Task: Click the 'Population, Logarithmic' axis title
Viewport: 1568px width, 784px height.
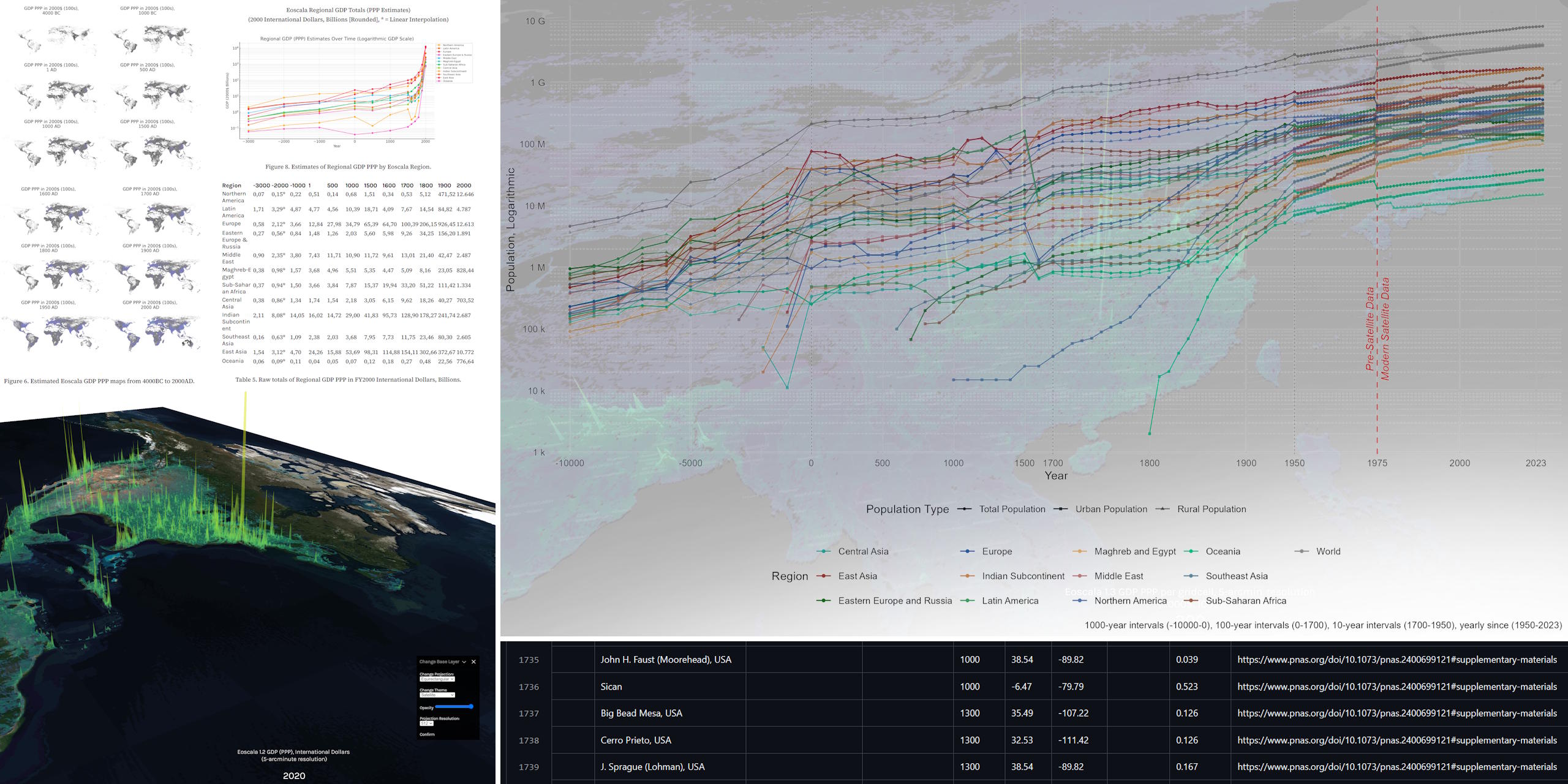Action: point(510,230)
